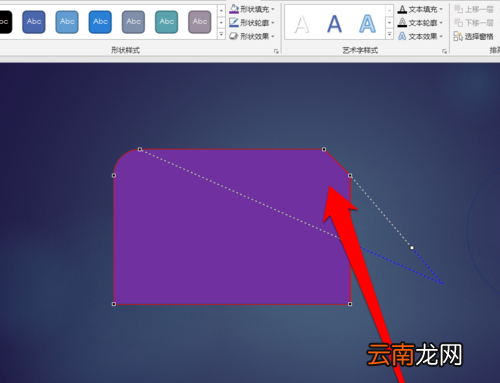The image size is (500, 383).
Task: Open the 形状效果 dropdown arrow
Action: [x=273, y=36]
